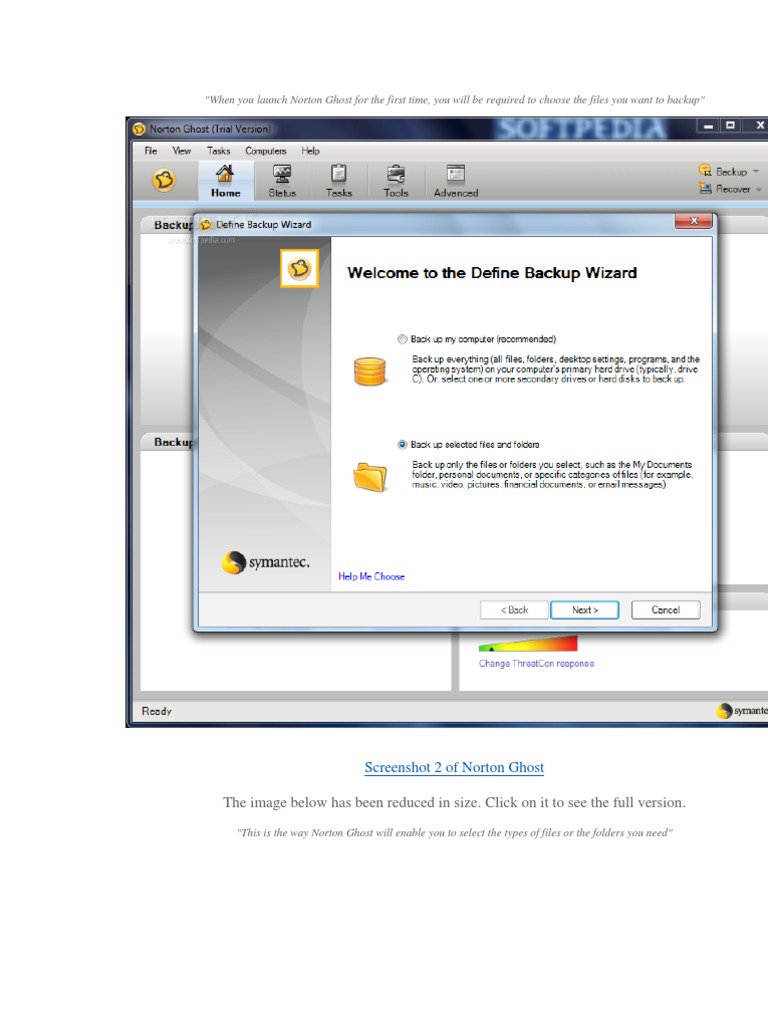Open the Advanced view icon
The image size is (768, 1024).
pos(456,174)
